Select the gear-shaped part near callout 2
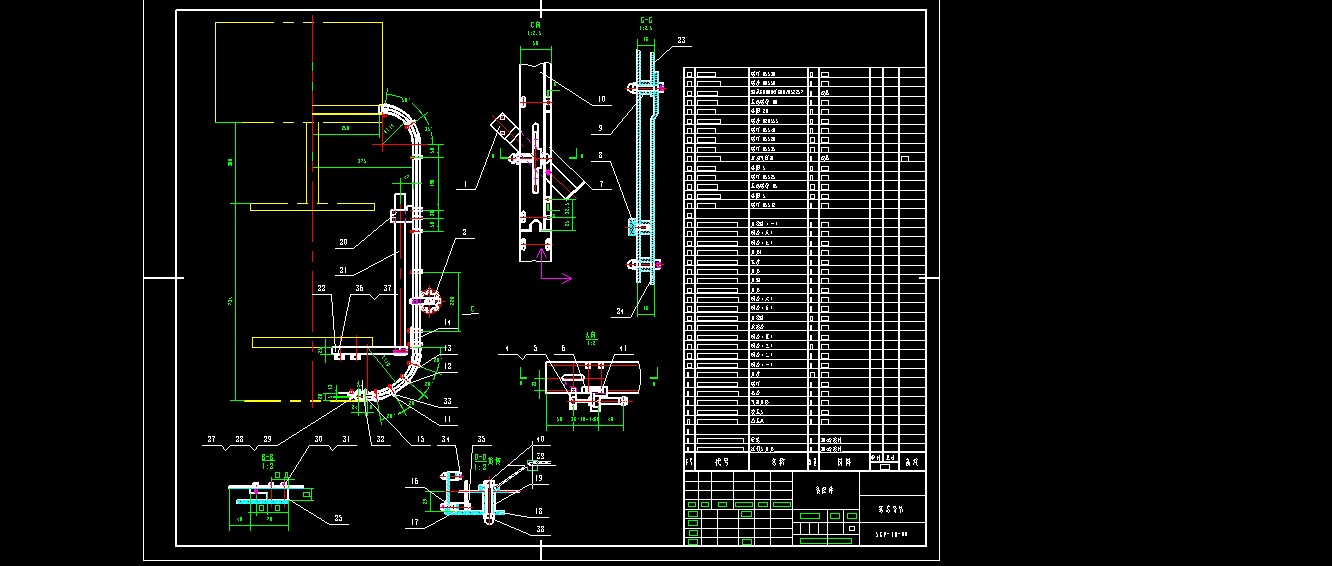Image resolution: width=1332 pixels, height=566 pixels. click(x=432, y=299)
